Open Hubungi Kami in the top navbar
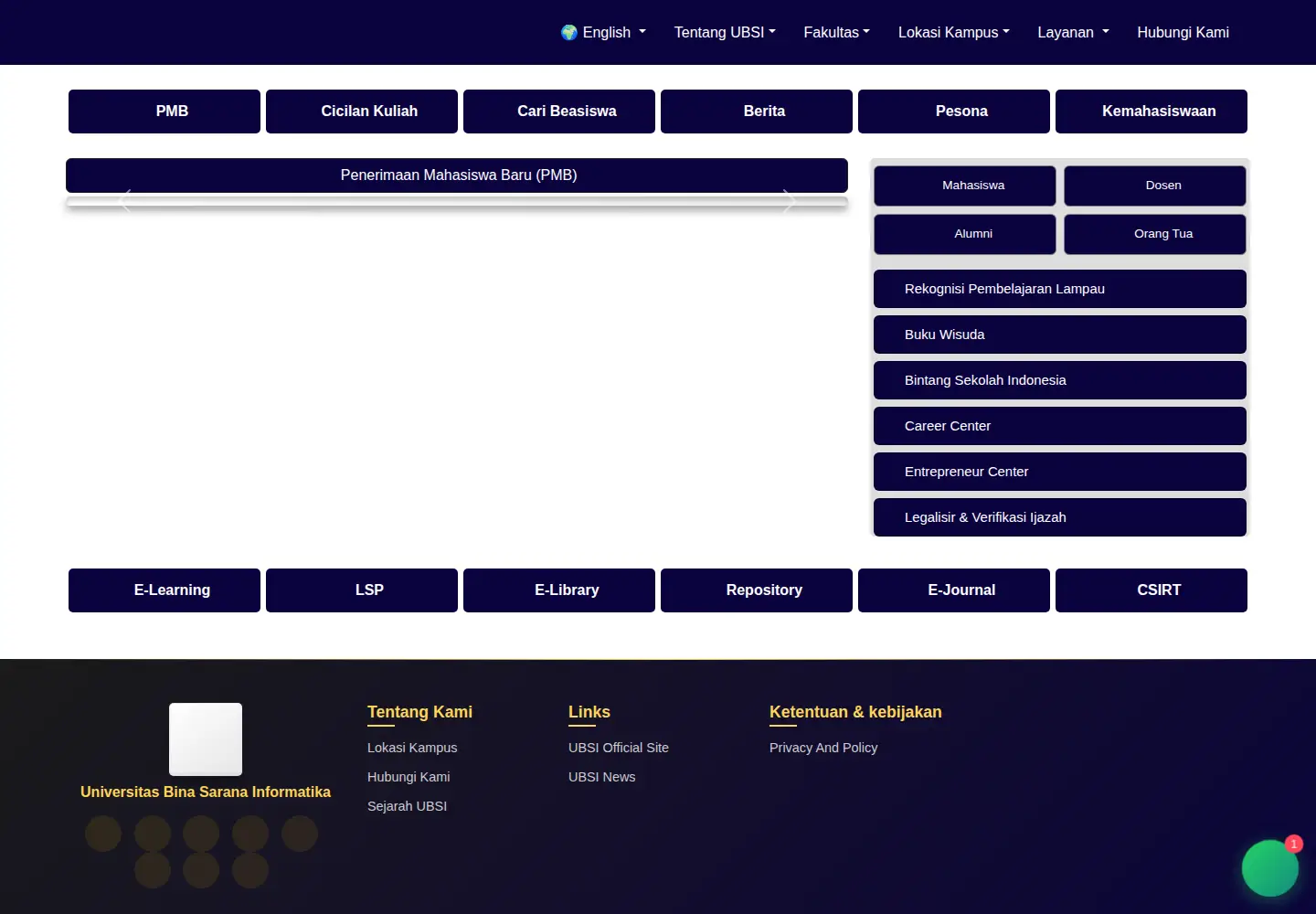The image size is (1316, 914). coord(1183,32)
